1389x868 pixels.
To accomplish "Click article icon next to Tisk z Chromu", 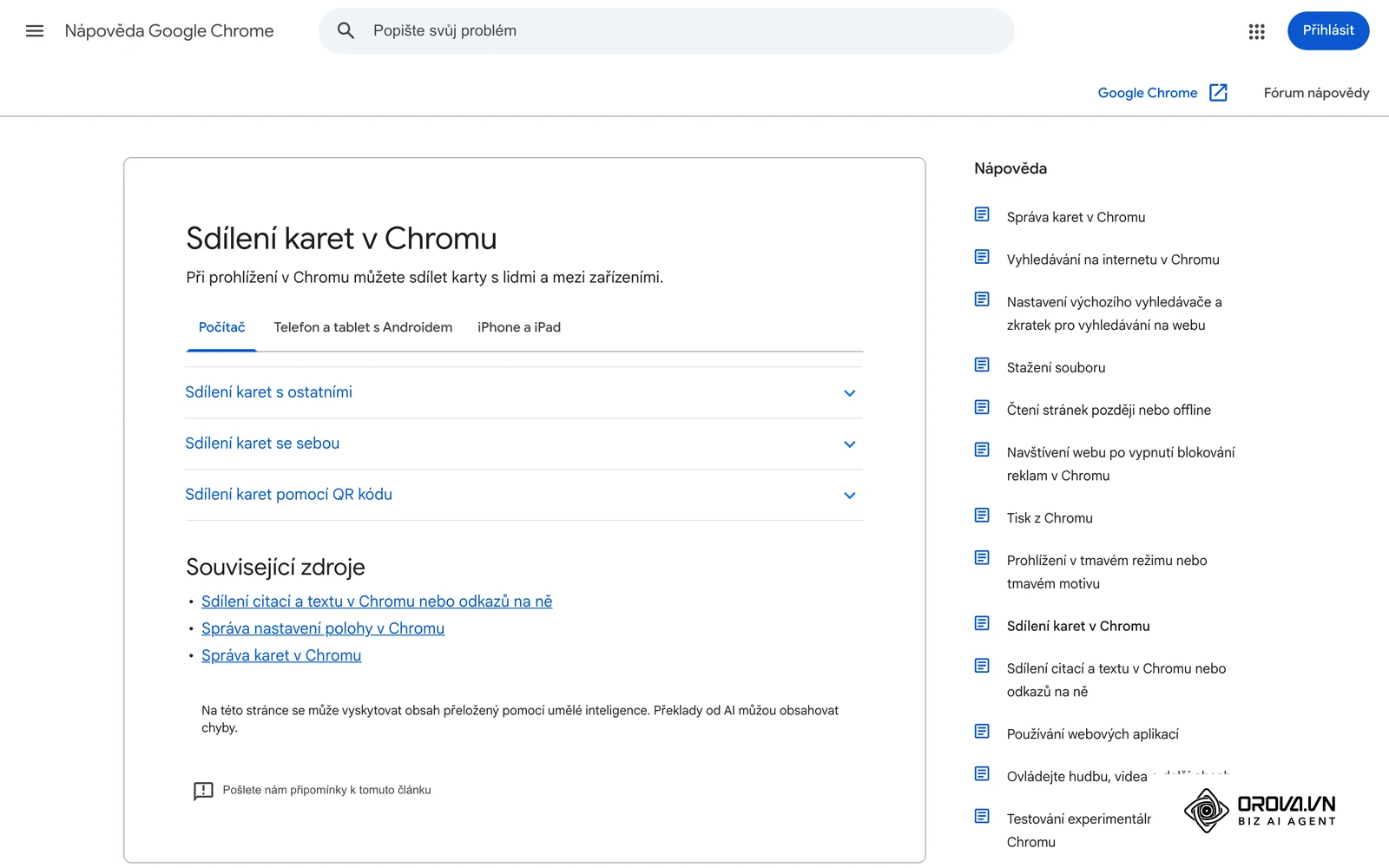I will (x=982, y=516).
